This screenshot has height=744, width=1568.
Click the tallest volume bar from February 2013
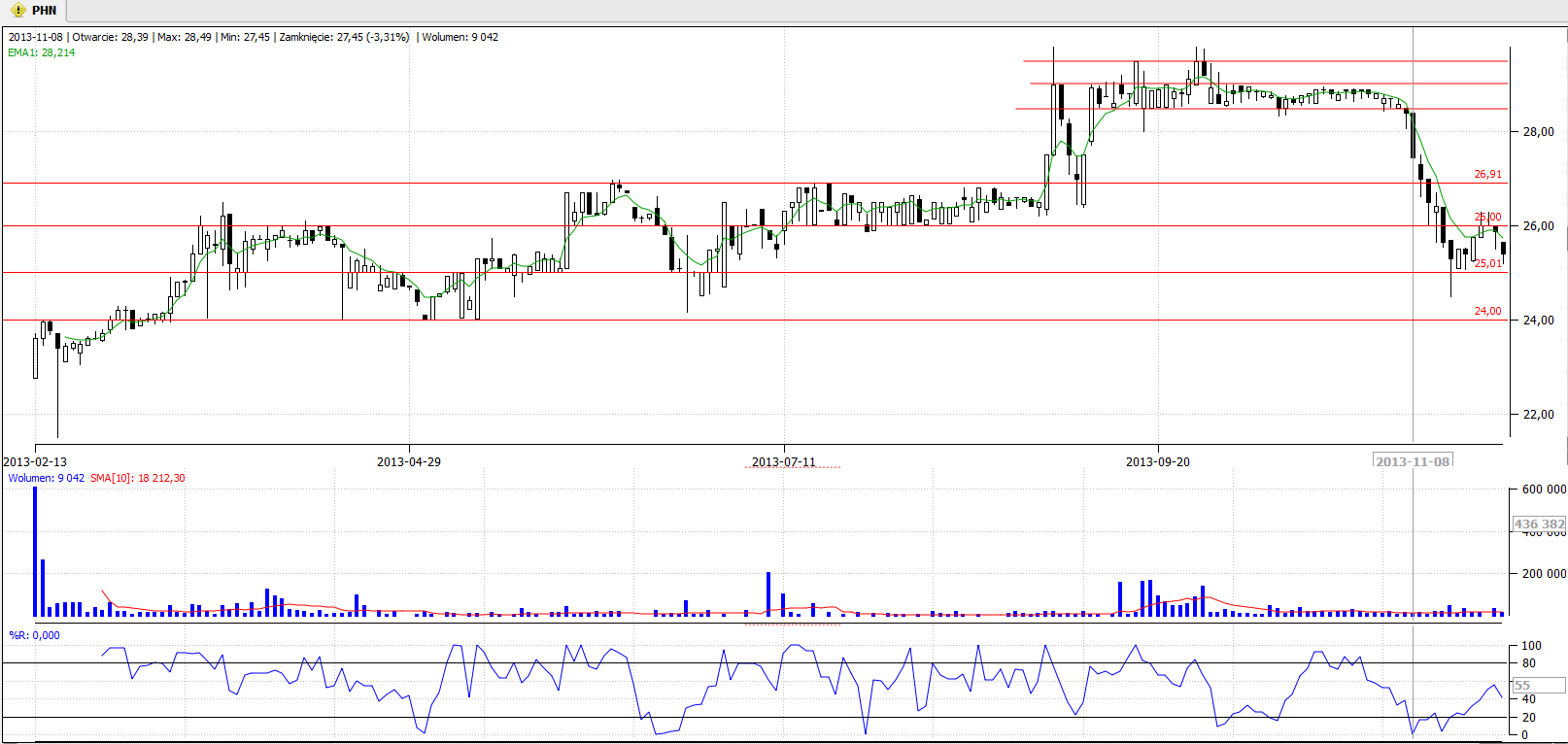(36, 552)
